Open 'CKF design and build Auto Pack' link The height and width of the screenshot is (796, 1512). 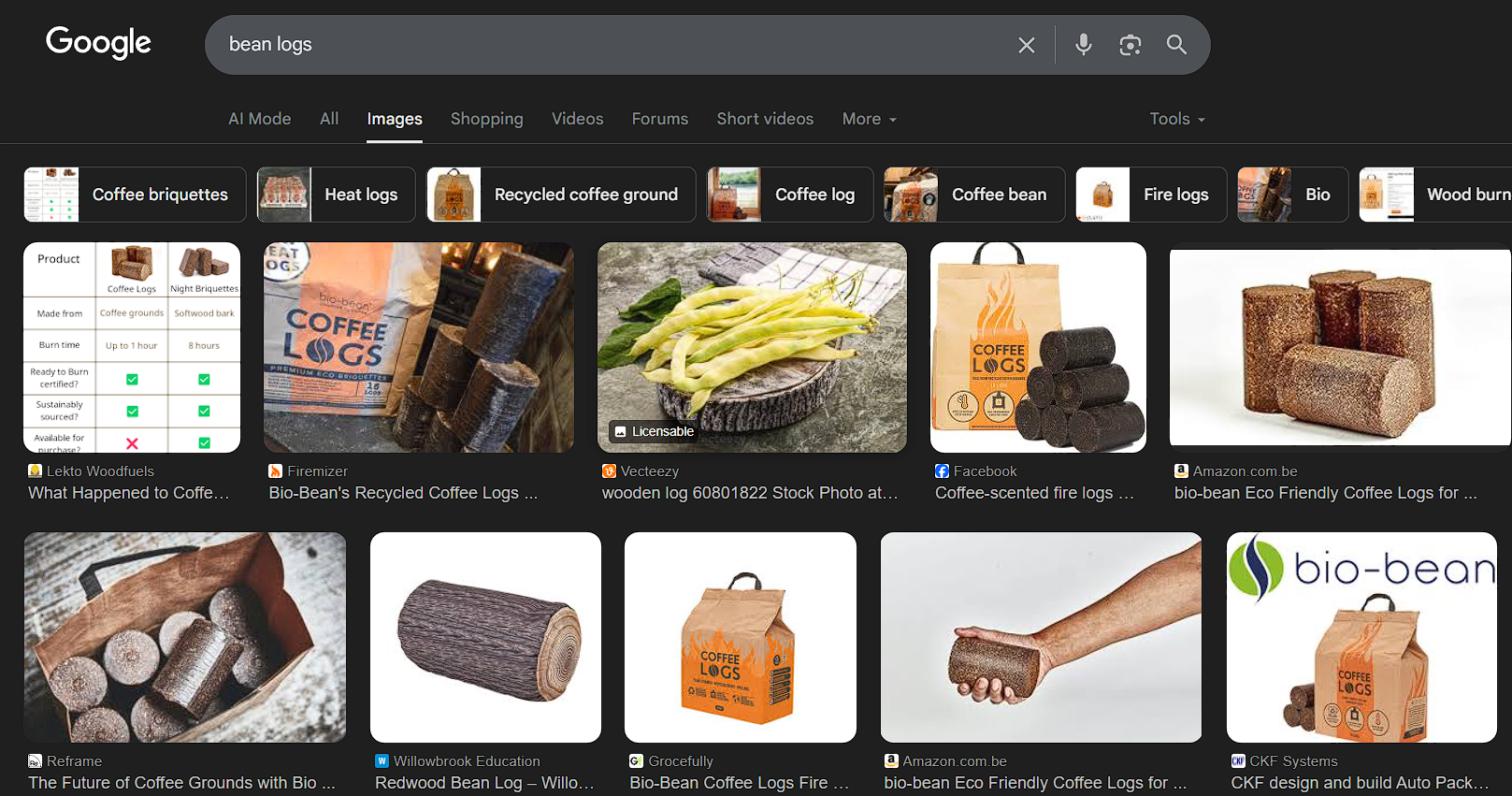pyautogui.click(x=1360, y=783)
